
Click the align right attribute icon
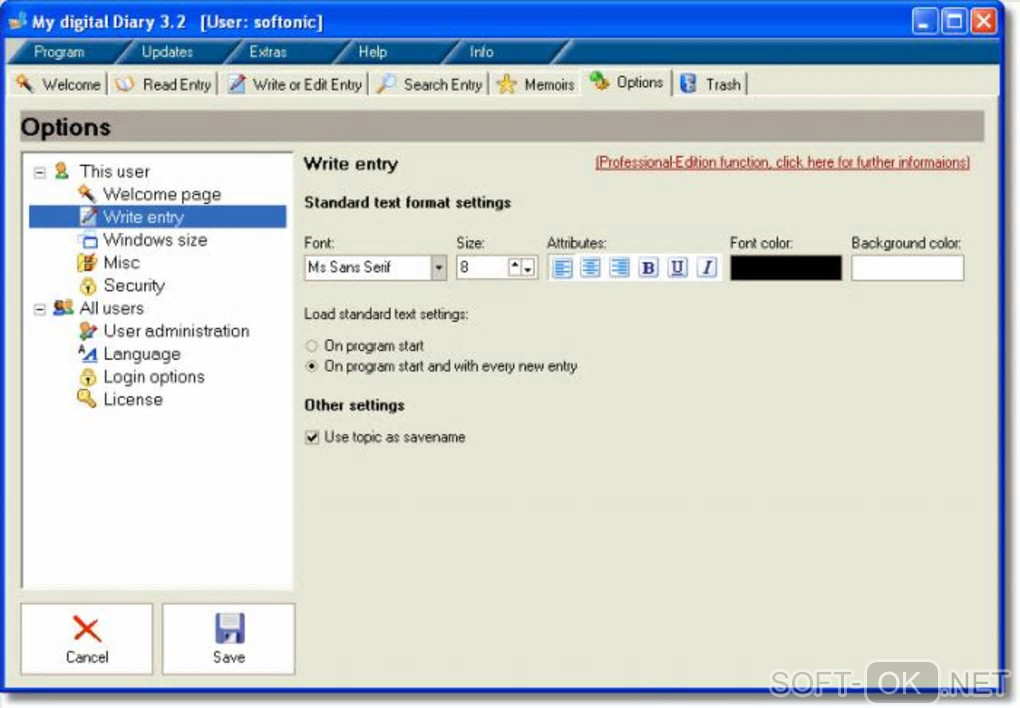click(619, 267)
